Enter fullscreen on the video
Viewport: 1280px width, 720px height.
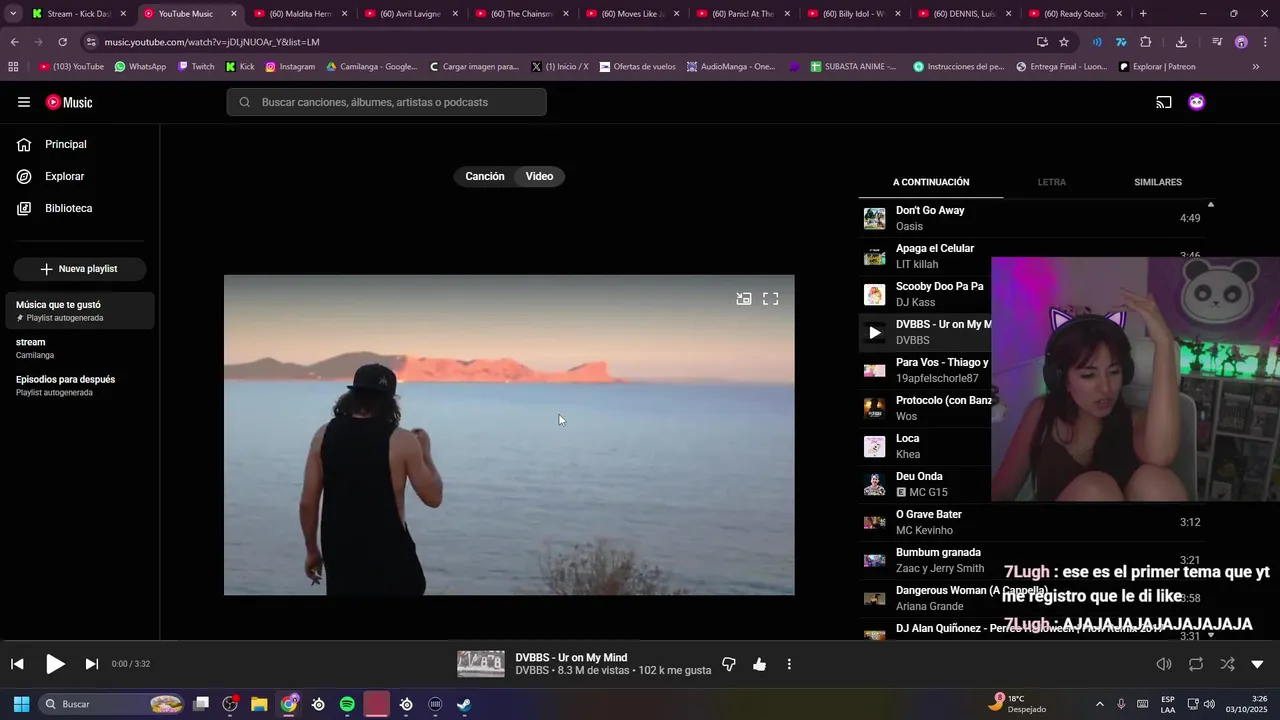click(x=771, y=298)
